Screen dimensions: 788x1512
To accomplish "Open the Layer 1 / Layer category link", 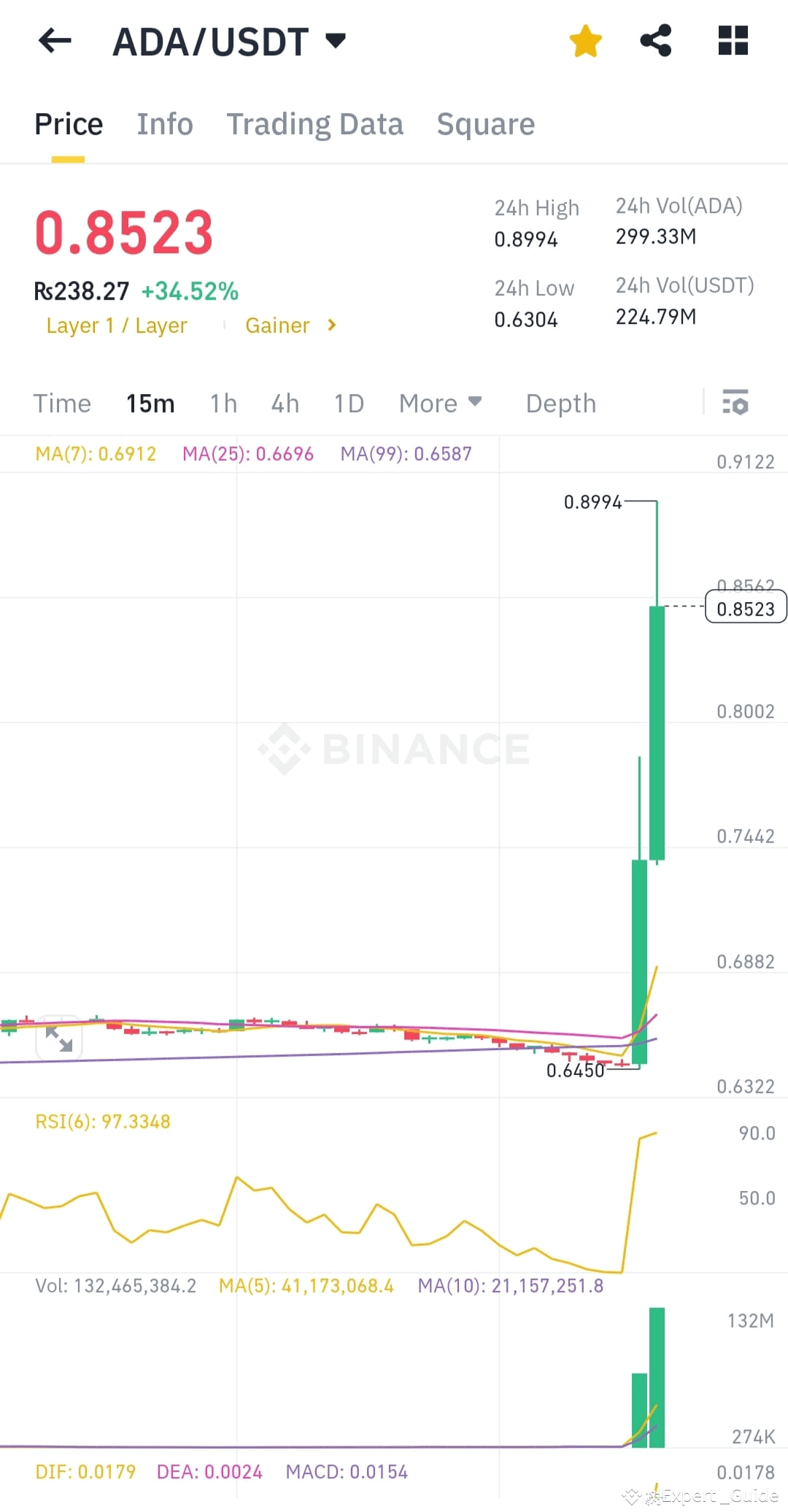I will [116, 325].
